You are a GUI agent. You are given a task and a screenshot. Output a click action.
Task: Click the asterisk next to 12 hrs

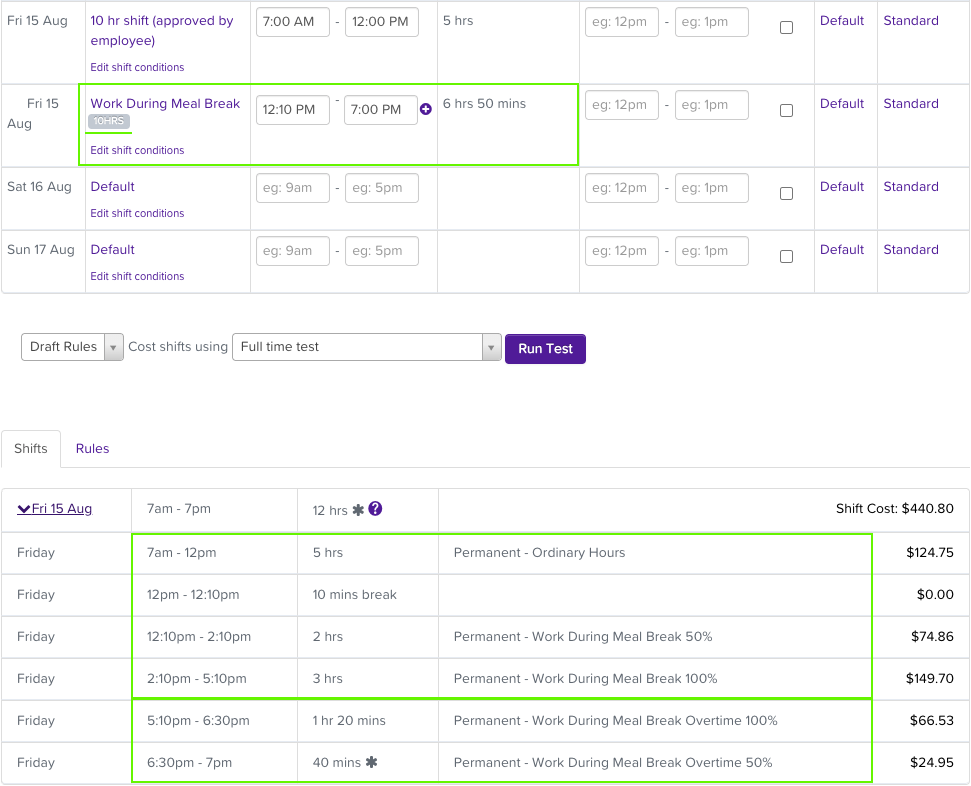358,510
